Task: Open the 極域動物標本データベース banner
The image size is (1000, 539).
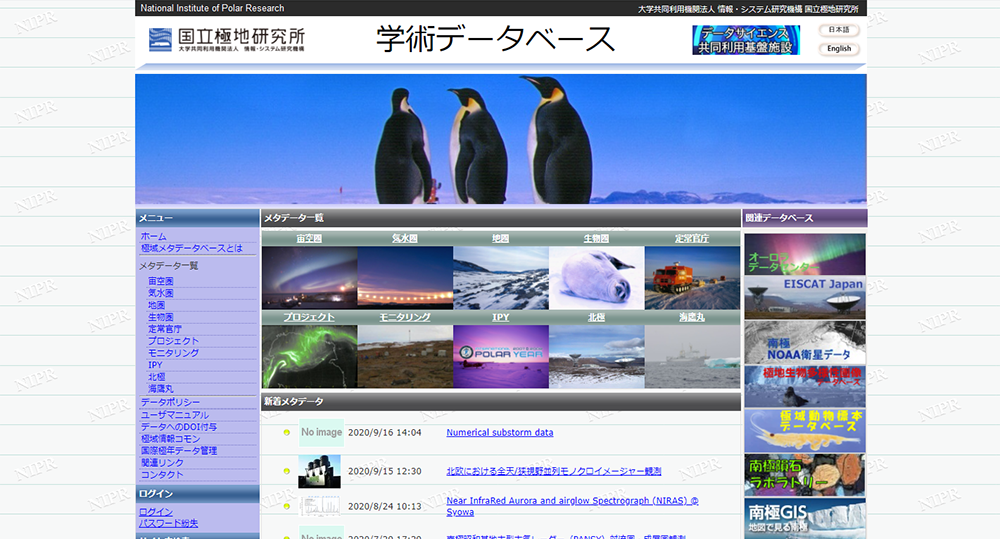Action: coord(805,430)
